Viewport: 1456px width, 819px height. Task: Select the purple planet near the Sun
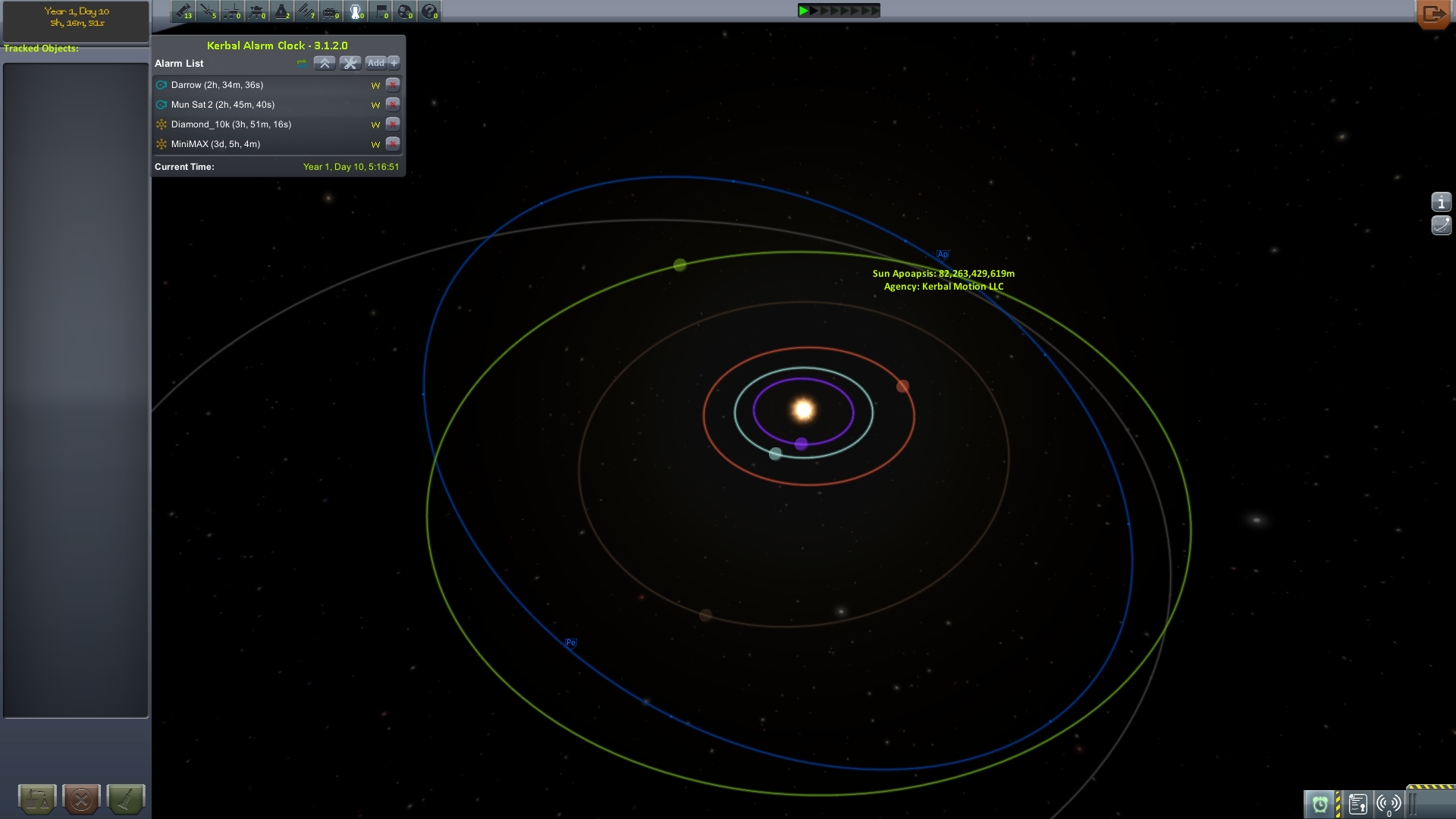801,444
